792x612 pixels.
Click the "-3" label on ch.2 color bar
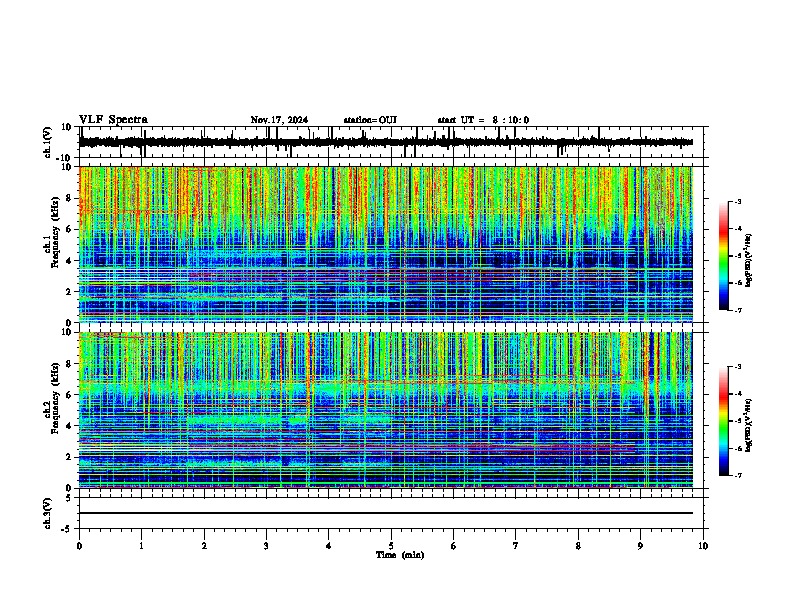click(738, 367)
